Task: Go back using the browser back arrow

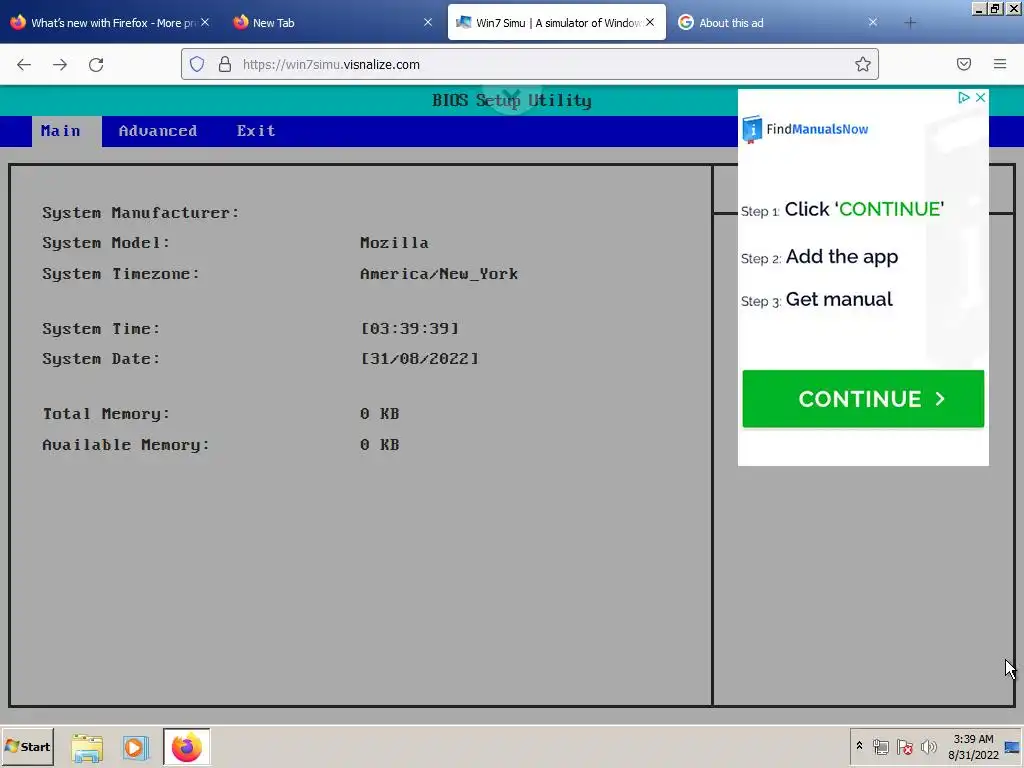Action: pyautogui.click(x=24, y=65)
